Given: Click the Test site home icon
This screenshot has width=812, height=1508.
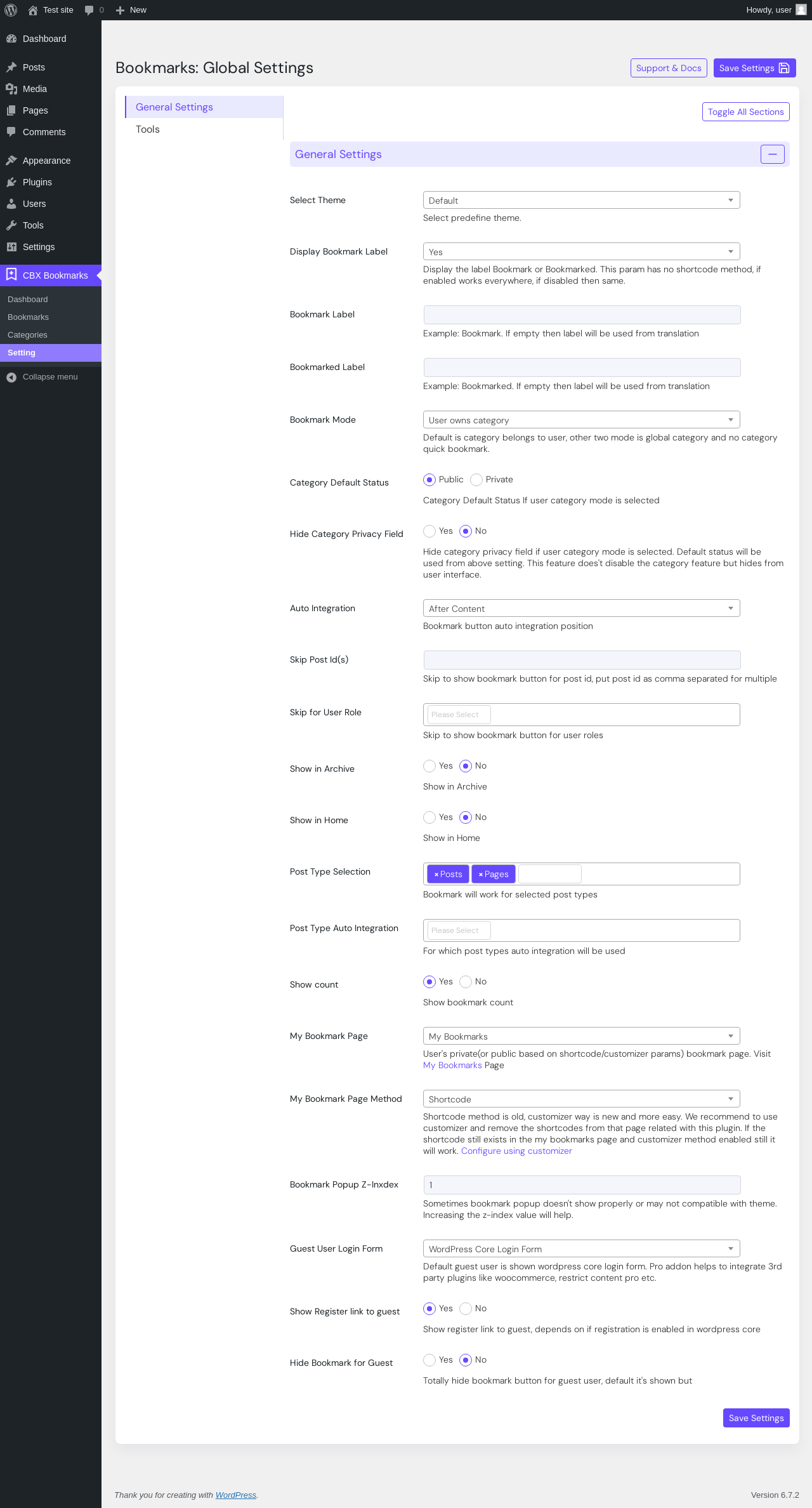Looking at the screenshot, I should 33,10.
